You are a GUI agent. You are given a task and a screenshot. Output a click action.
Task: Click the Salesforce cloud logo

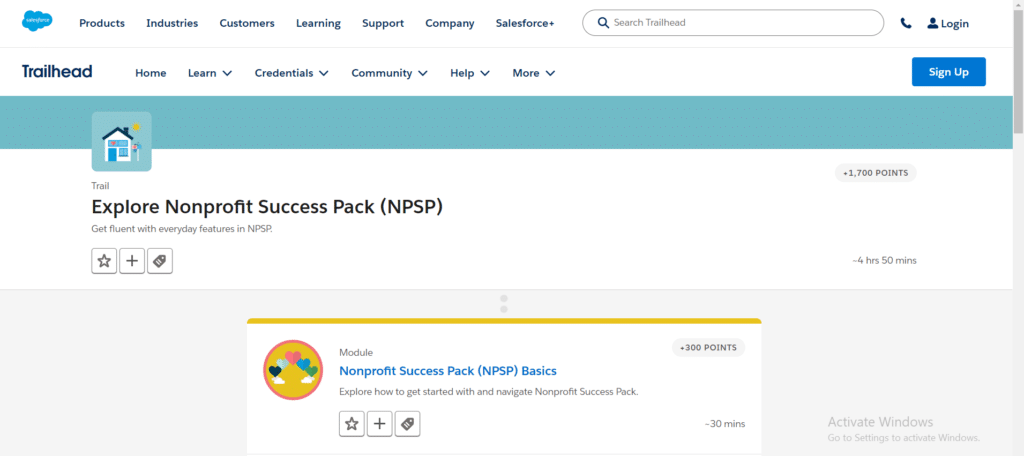(37, 21)
